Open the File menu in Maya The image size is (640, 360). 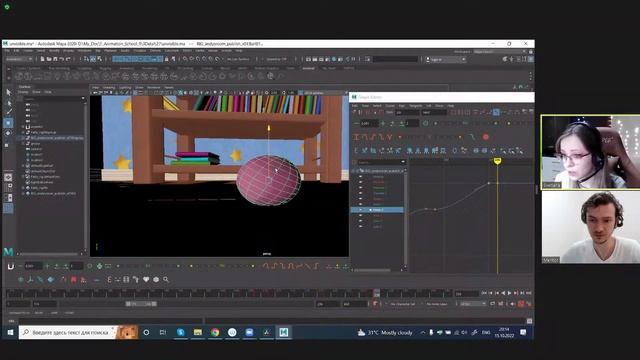coord(7,51)
